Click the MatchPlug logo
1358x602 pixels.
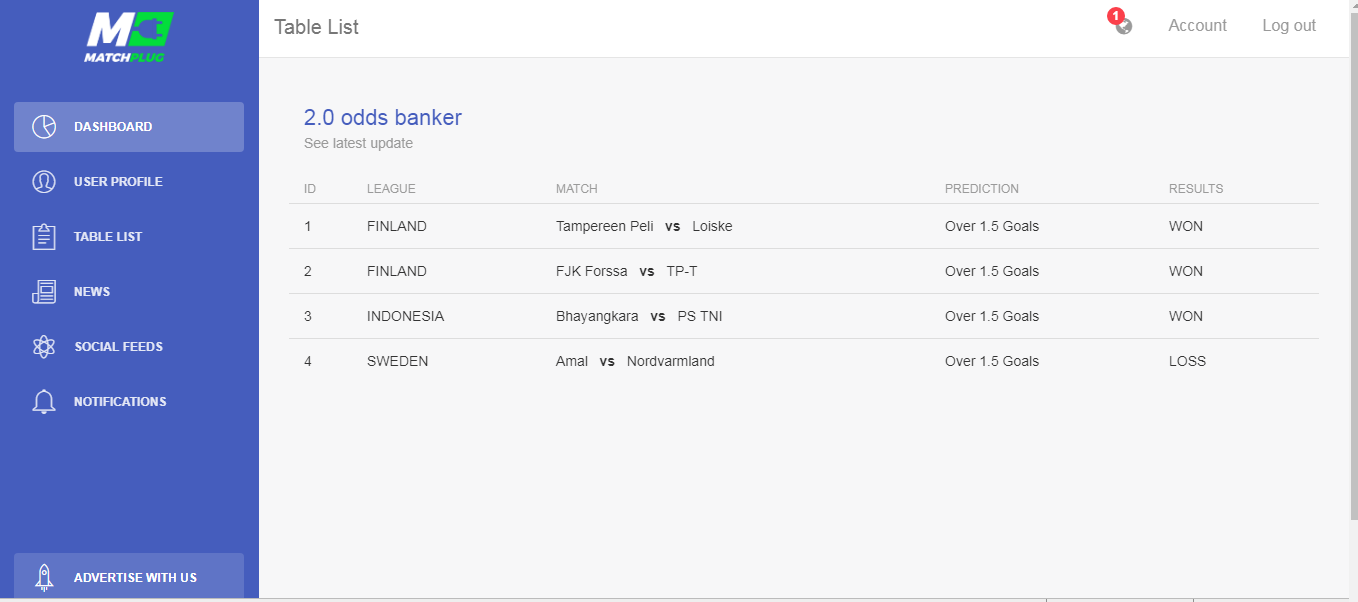(129, 37)
